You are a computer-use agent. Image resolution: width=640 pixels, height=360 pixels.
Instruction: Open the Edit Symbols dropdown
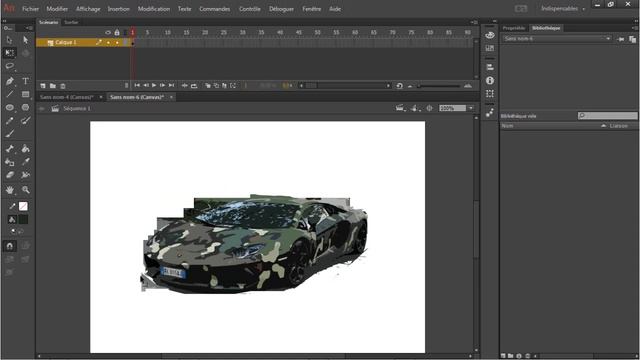click(415, 108)
